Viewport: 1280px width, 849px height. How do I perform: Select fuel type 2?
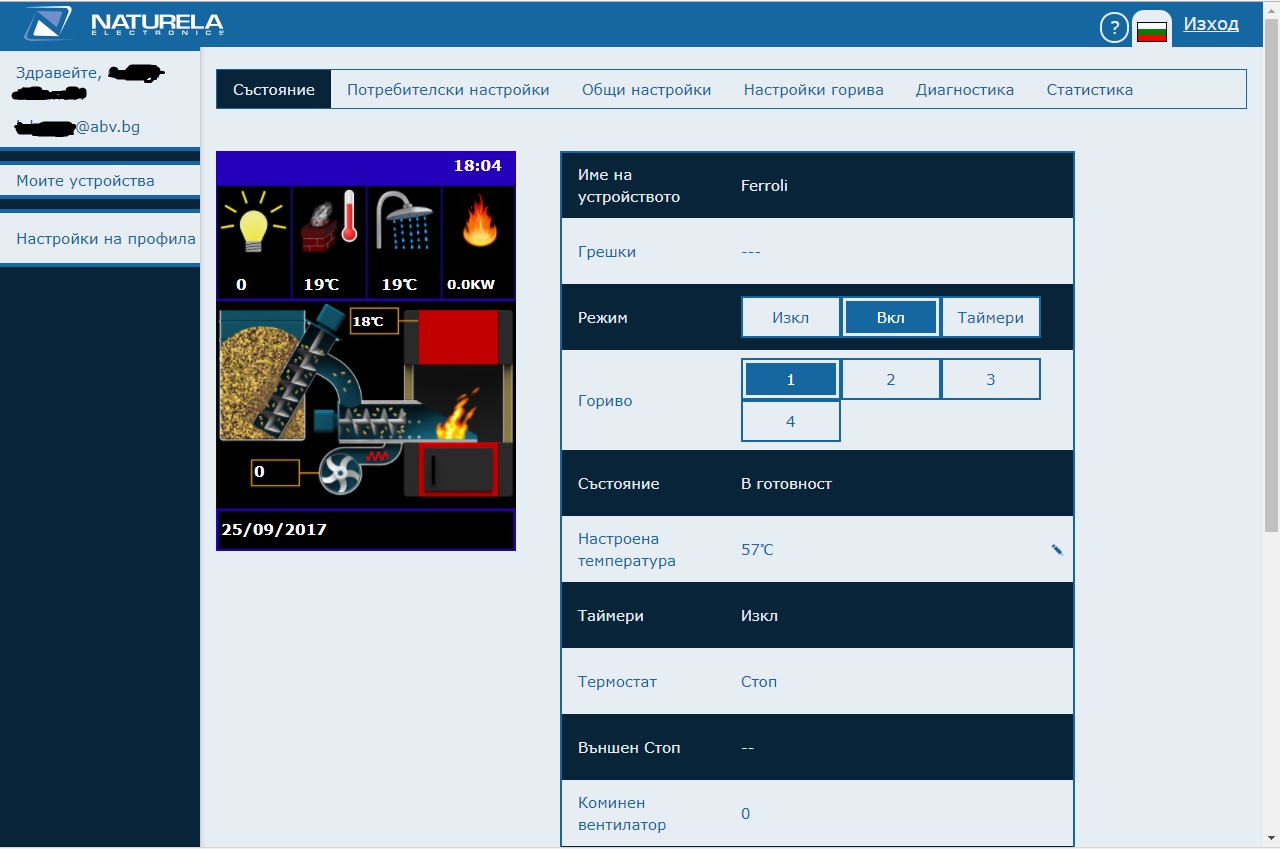click(x=890, y=379)
